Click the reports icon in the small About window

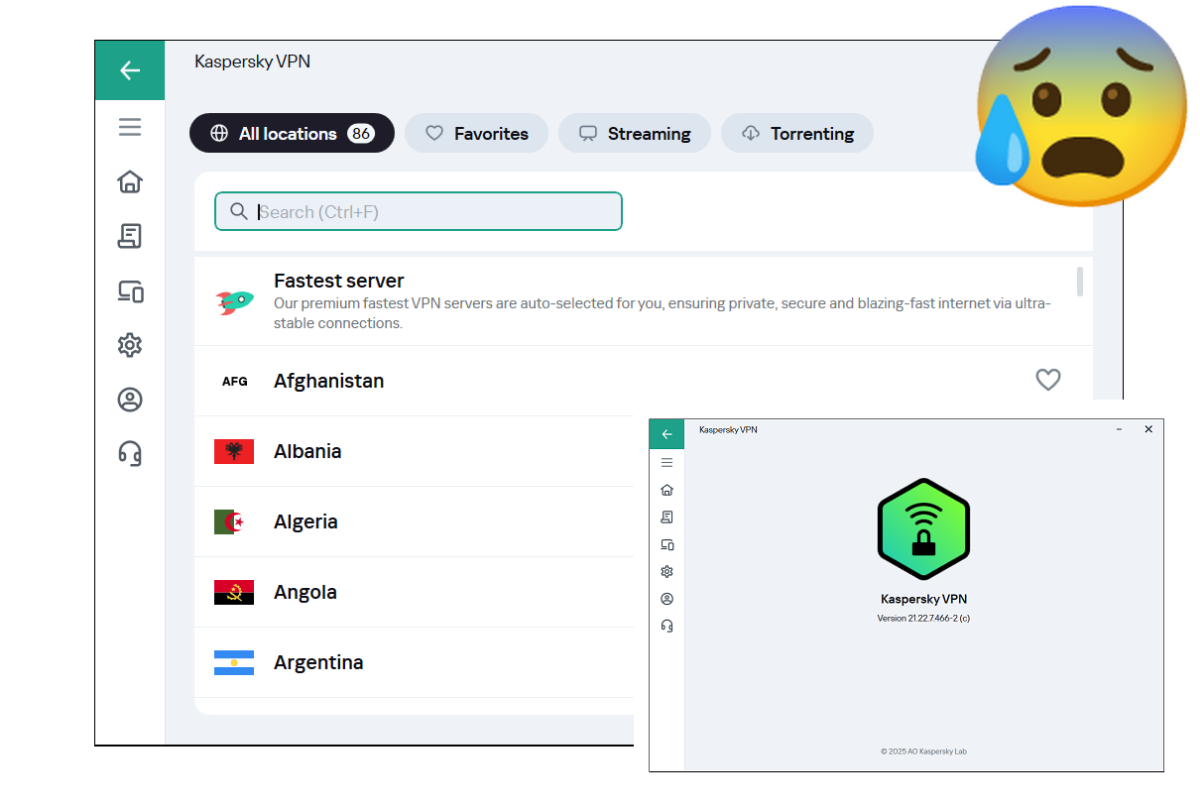[x=667, y=517]
